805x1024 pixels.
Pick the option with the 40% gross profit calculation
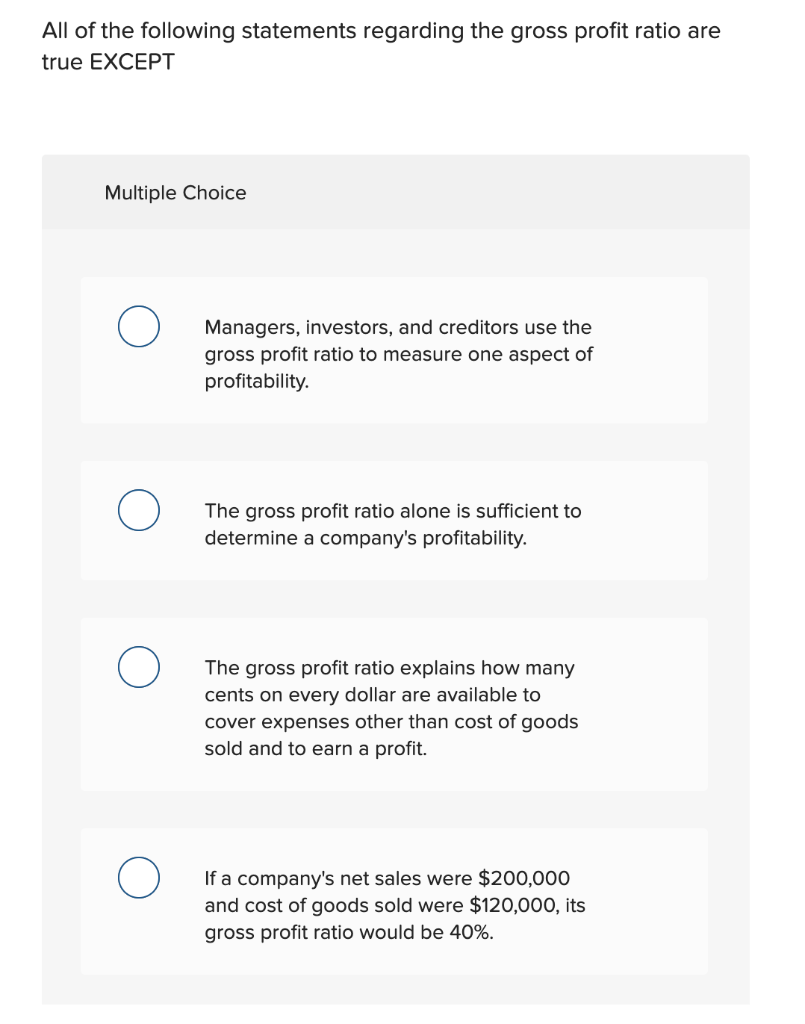(393, 905)
